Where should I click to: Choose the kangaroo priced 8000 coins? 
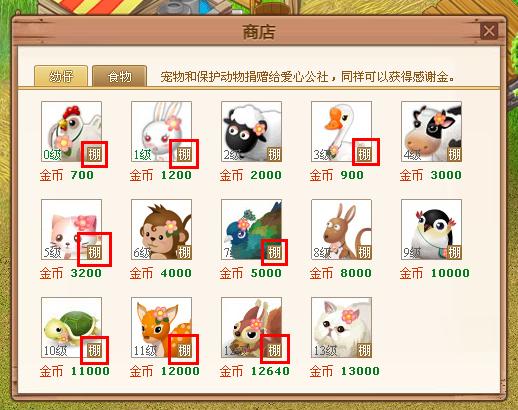(x=341, y=230)
